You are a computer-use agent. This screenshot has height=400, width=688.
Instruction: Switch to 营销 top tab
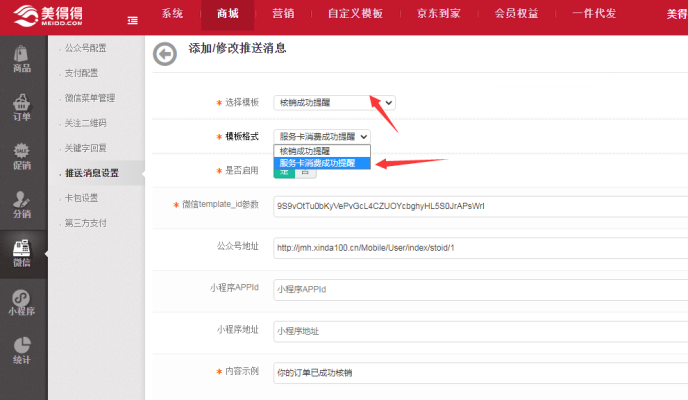point(283,14)
